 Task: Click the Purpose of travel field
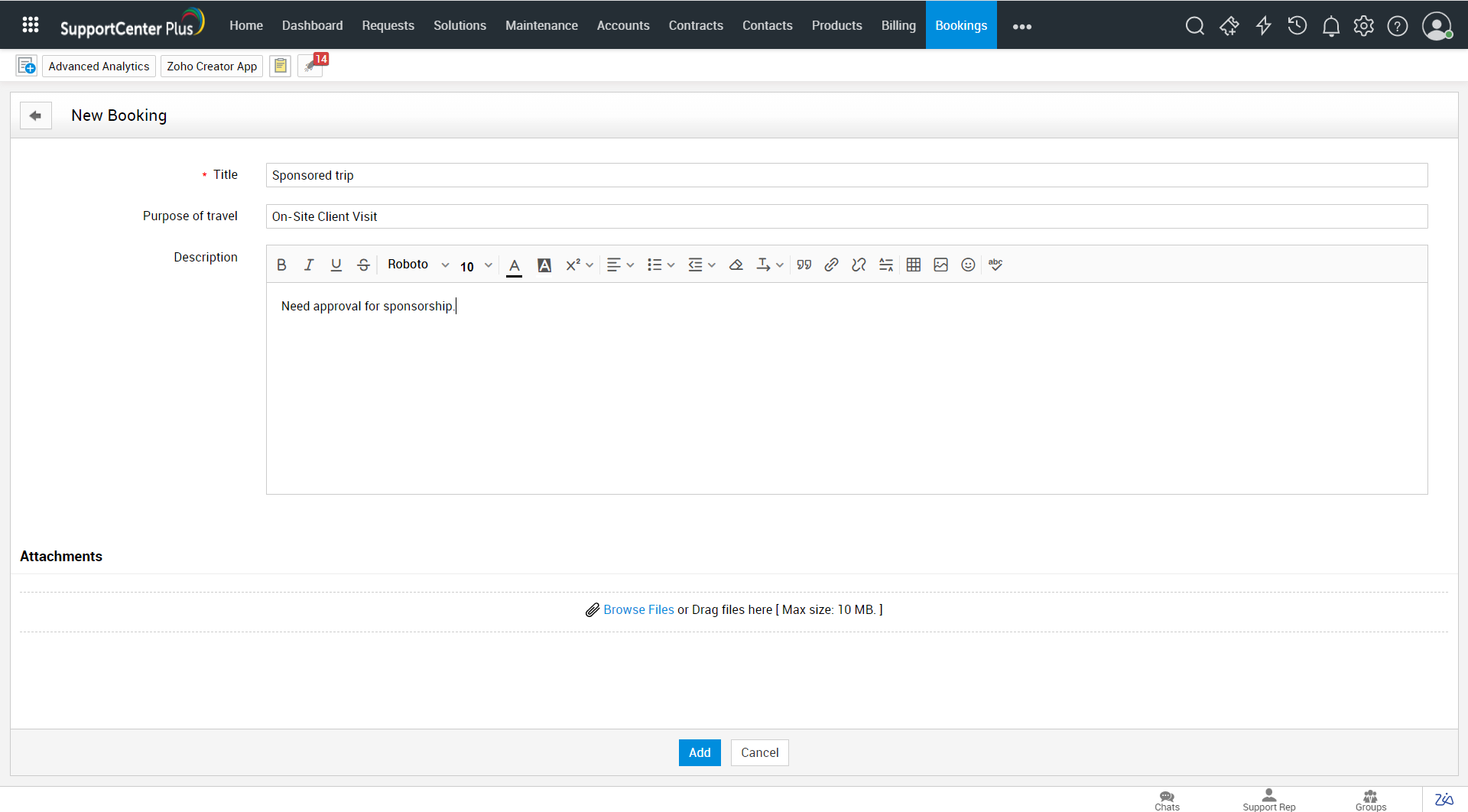tap(846, 216)
